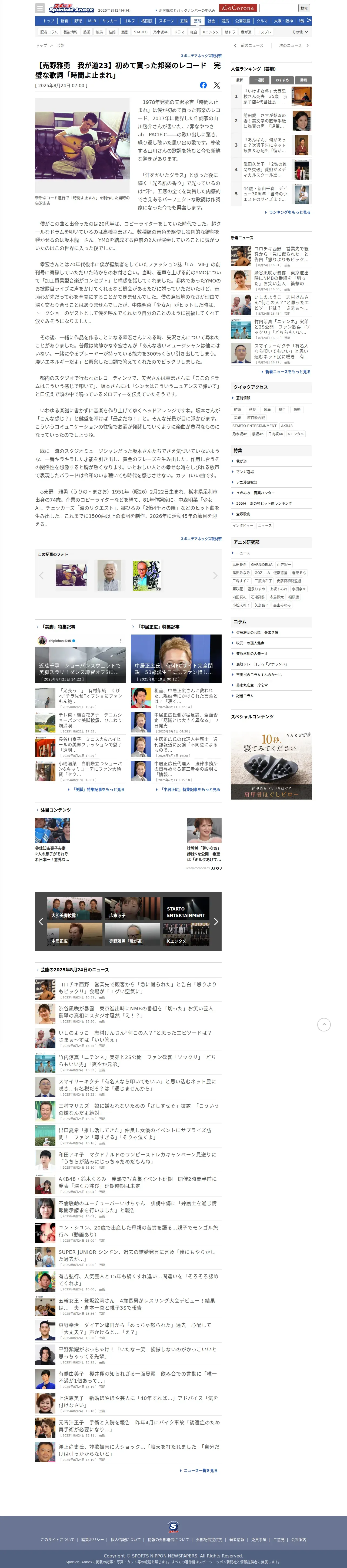Screen dimensions: 347x1568
Task: Go to 次のニュース (next news)
Action: coord(293,46)
